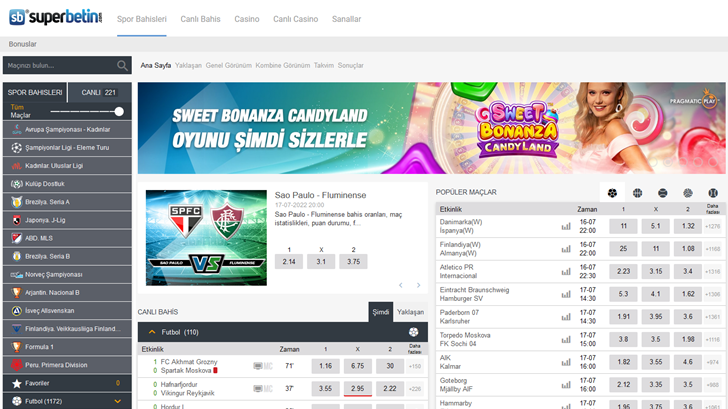Viewport: 728px width, 409px height.
Task: Collapse the Futbol (110) live section
Action: (152, 332)
